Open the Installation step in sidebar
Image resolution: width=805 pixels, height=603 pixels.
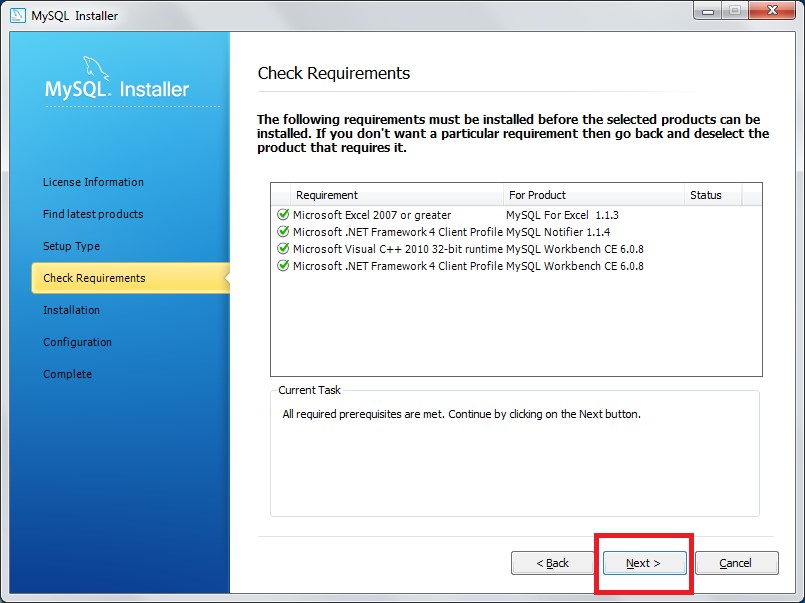coord(71,310)
